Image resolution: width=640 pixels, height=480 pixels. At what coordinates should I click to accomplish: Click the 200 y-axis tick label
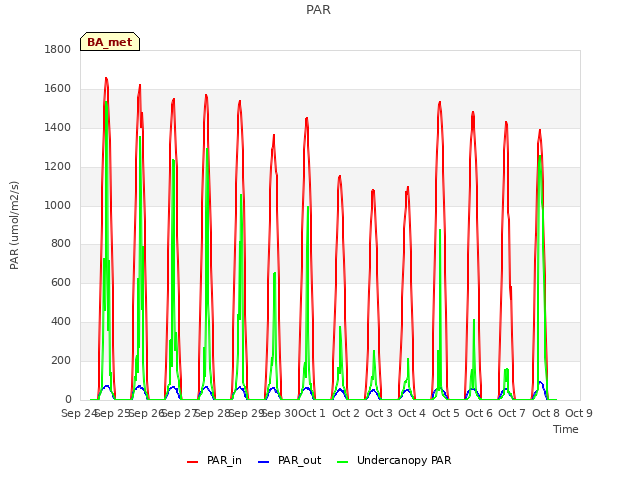[61, 360]
